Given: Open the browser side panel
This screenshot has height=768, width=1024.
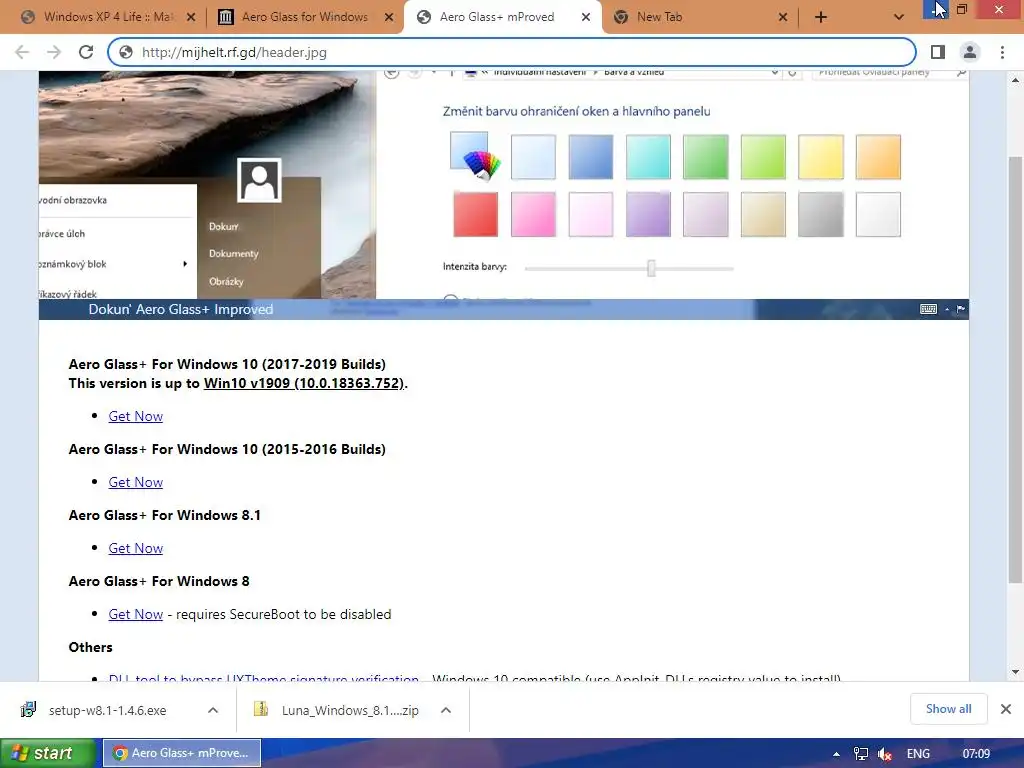Looking at the screenshot, I should [938, 52].
